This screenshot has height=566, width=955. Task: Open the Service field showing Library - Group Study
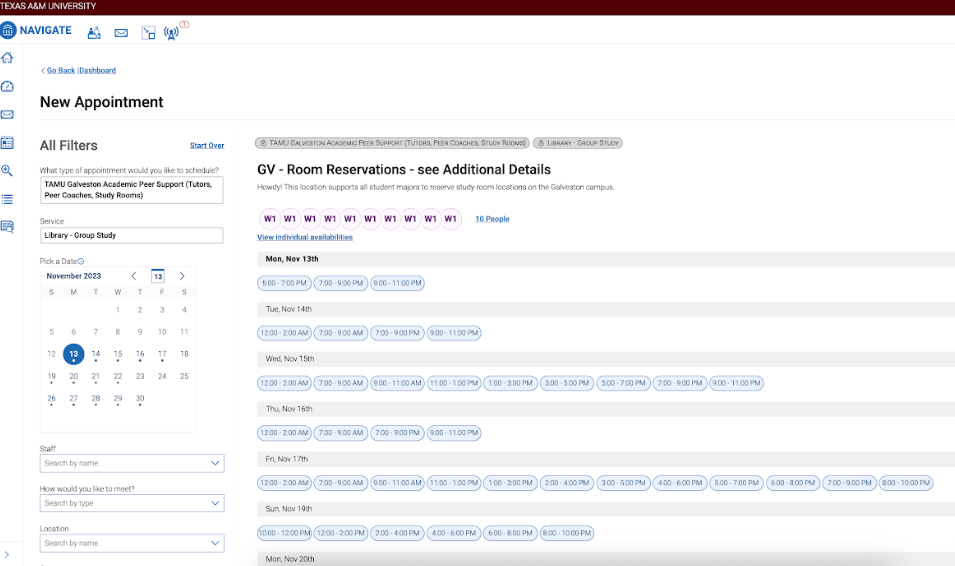click(132, 235)
